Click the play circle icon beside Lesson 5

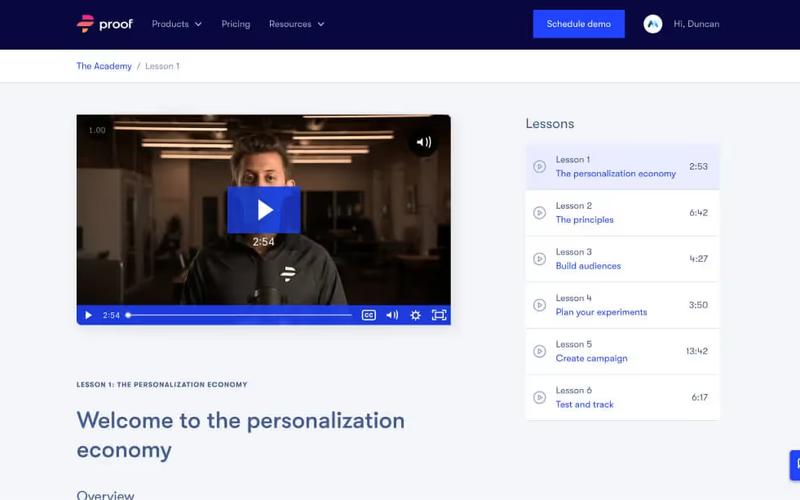539,351
